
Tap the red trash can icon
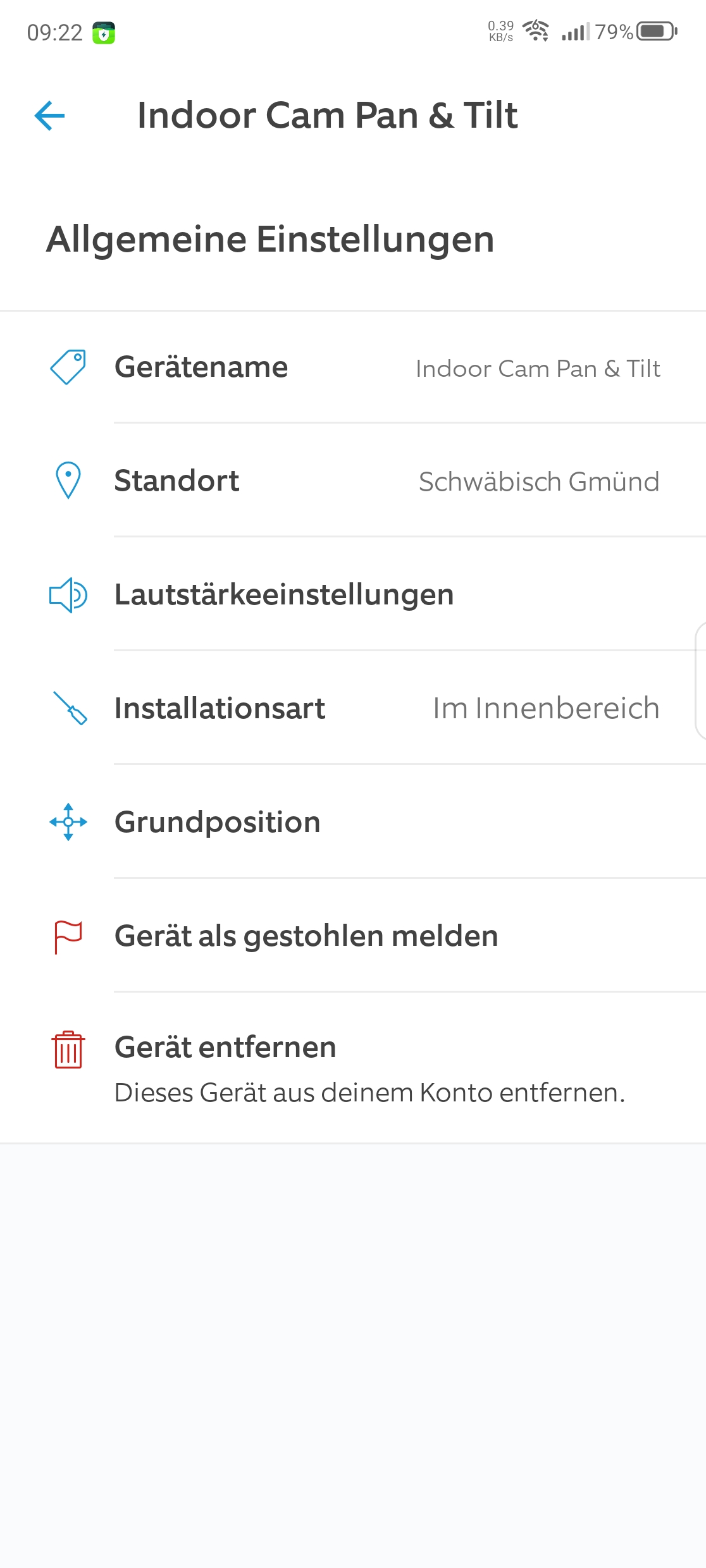pyautogui.click(x=68, y=1050)
